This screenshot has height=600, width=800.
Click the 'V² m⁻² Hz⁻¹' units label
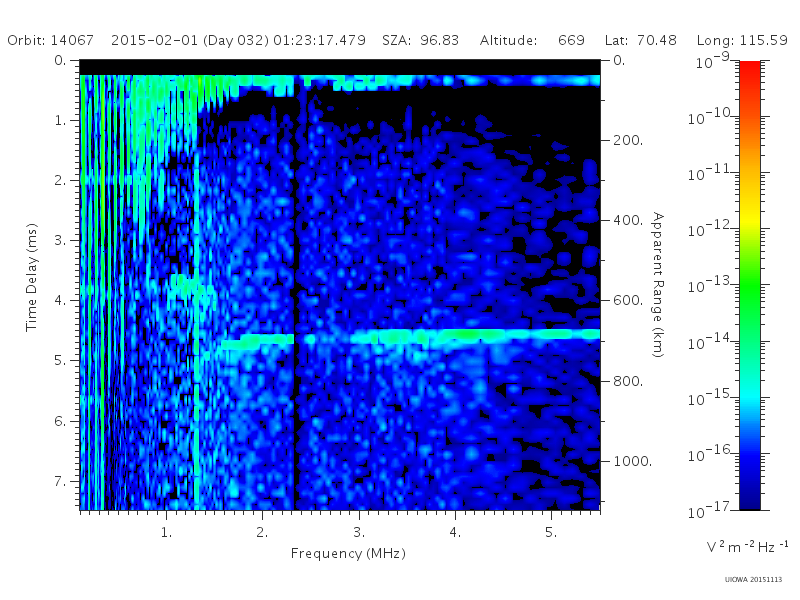pos(747,547)
